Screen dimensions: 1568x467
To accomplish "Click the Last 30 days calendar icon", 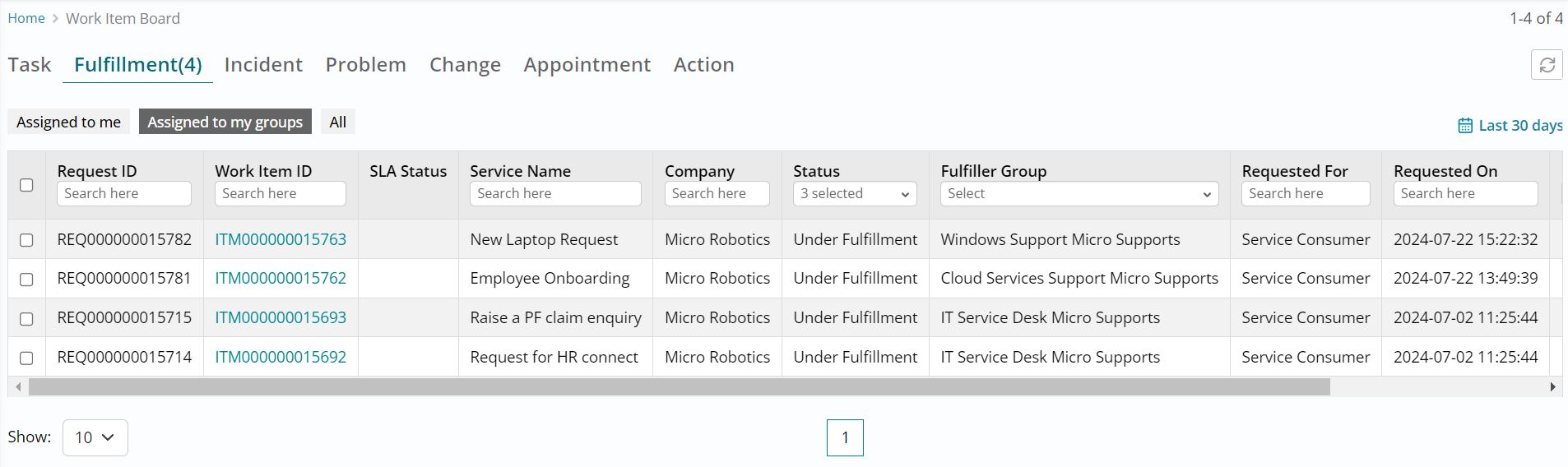I will click(1465, 126).
